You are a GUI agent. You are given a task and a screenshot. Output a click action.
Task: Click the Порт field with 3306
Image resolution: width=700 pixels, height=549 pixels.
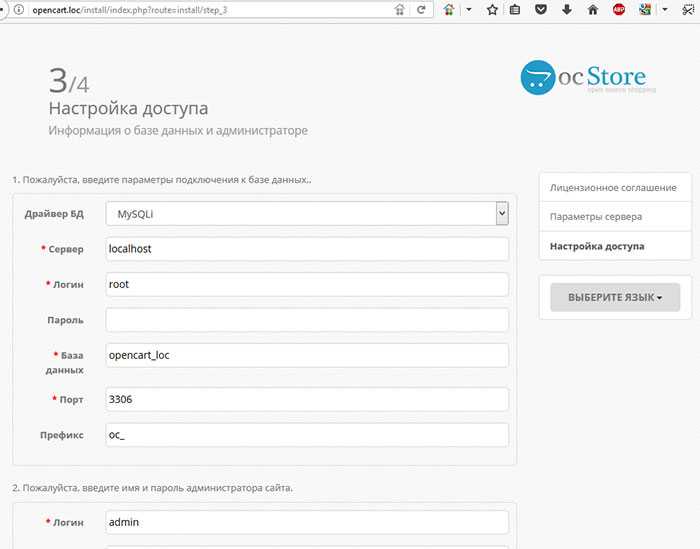pos(307,399)
